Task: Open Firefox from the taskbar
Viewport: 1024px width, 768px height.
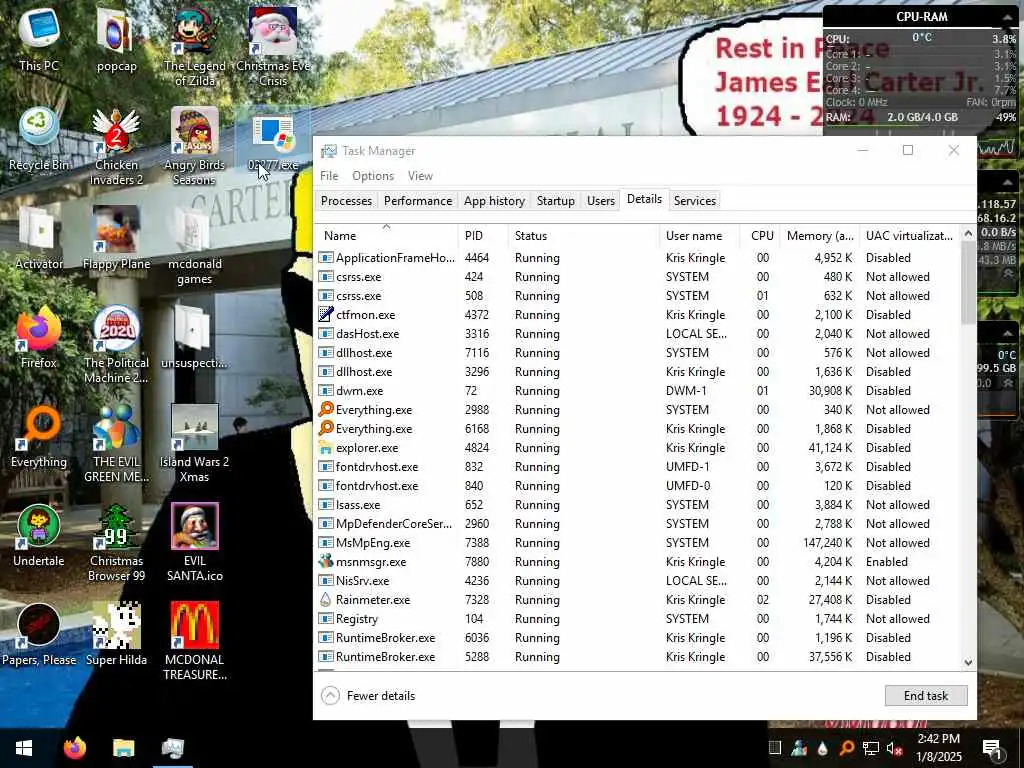Action: [x=74, y=748]
